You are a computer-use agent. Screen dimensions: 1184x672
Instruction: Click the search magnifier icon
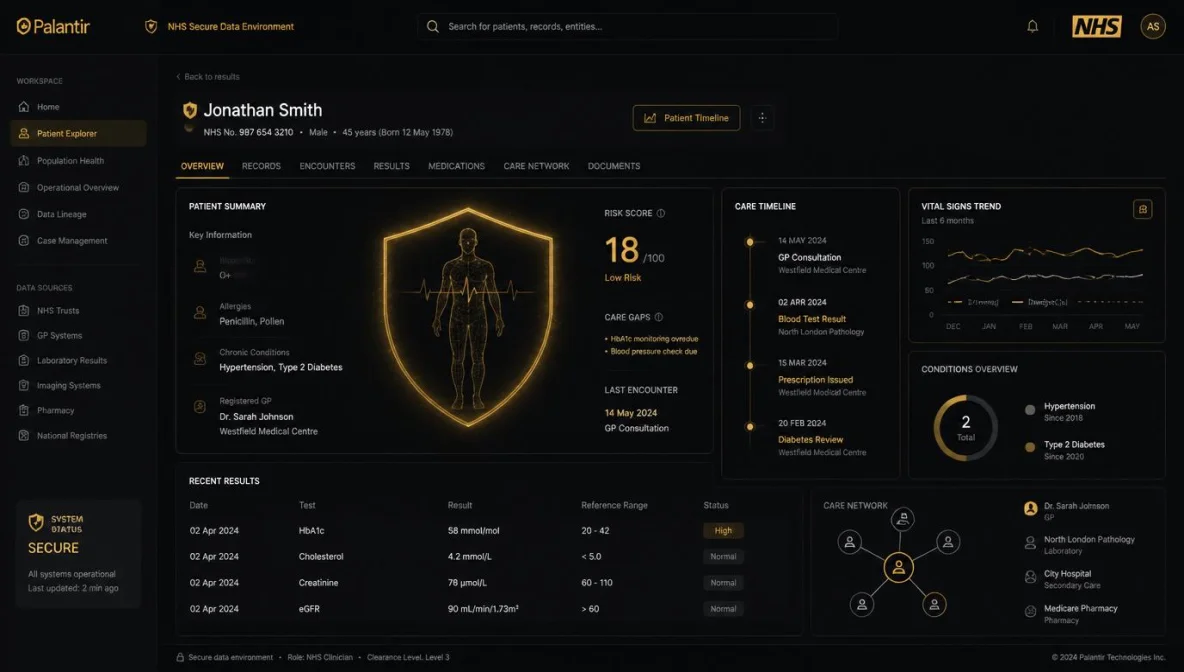(433, 26)
